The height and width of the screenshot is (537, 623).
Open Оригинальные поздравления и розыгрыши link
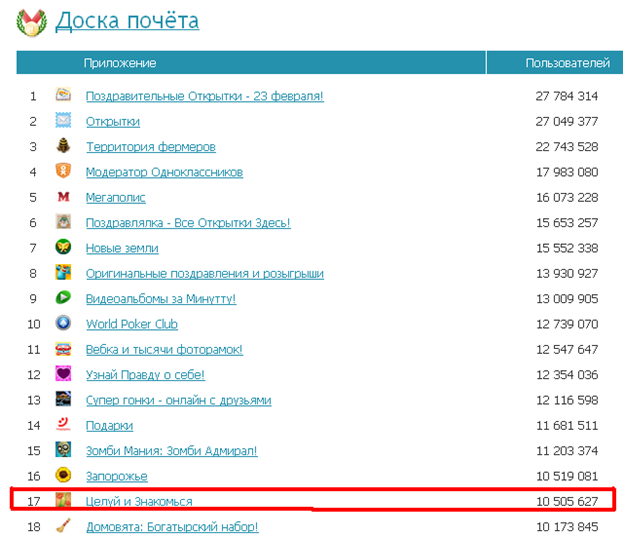click(x=205, y=274)
